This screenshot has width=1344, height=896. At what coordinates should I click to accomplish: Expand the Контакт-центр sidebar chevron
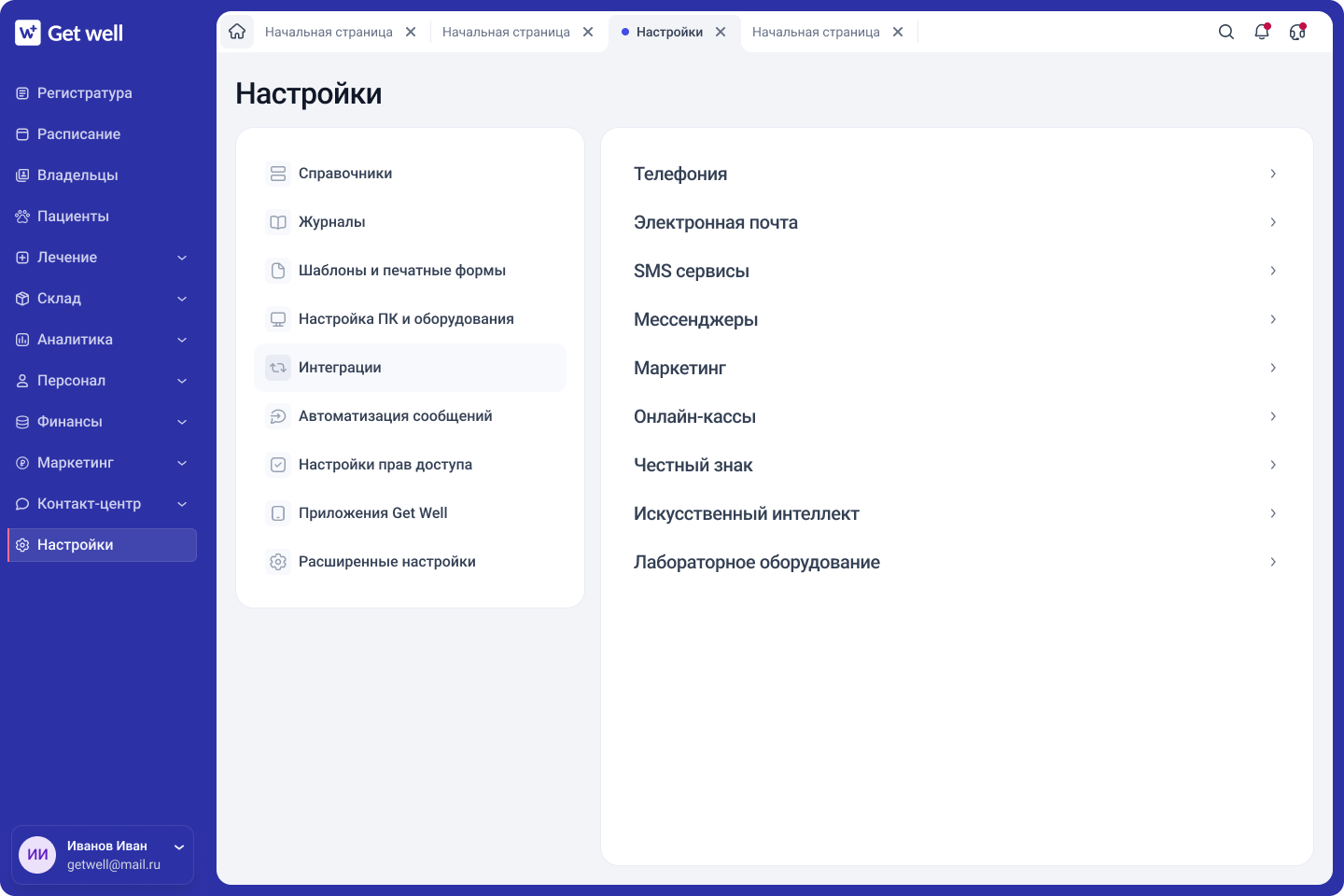(182, 504)
